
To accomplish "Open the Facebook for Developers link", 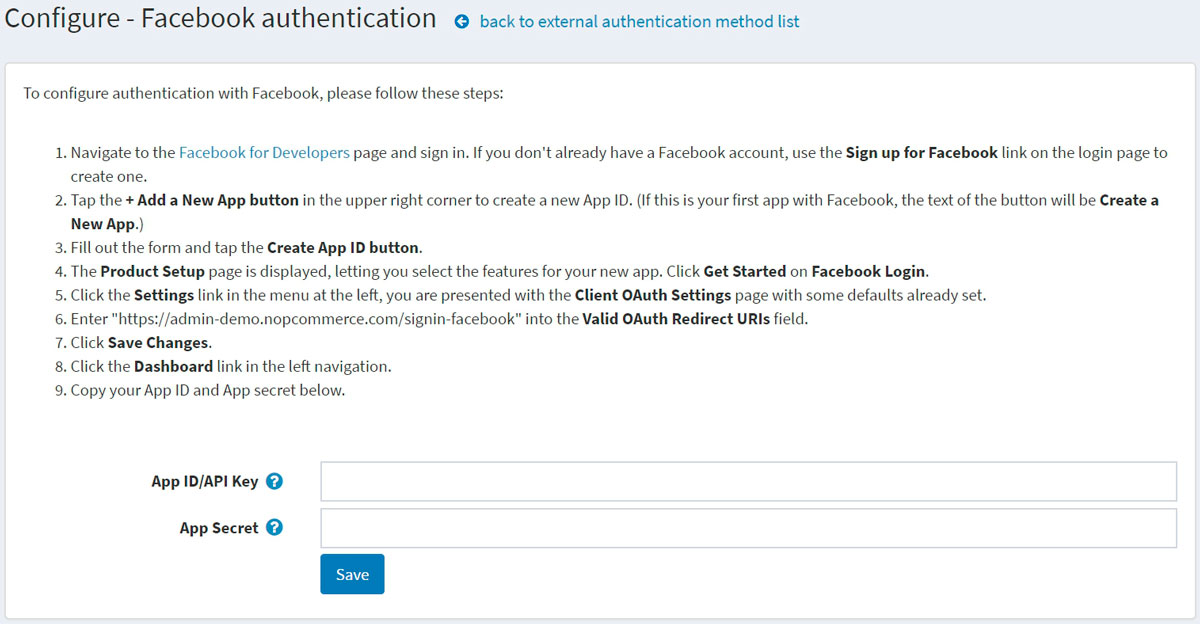I will [x=264, y=153].
